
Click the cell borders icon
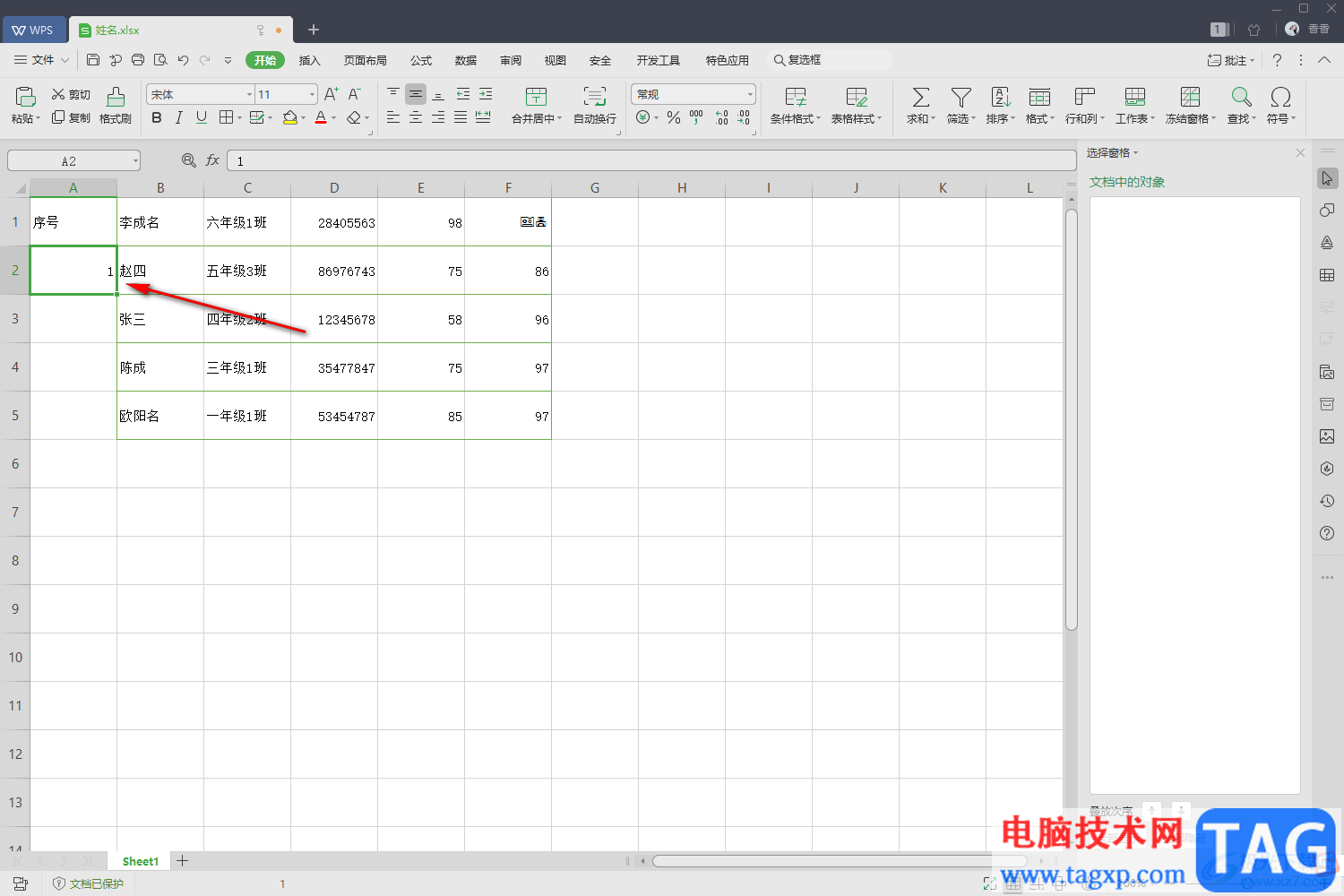227,117
